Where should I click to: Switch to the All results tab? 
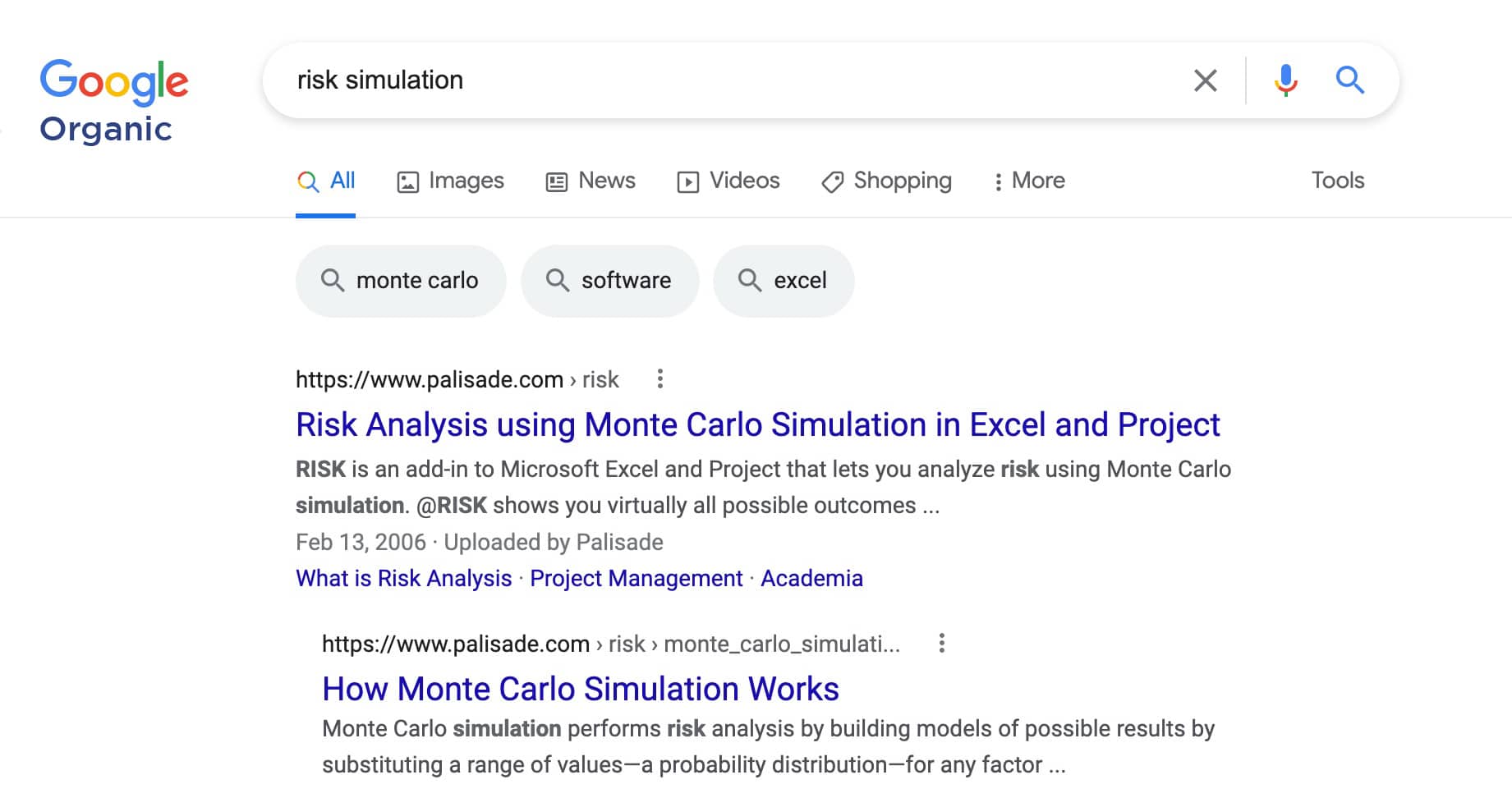(x=326, y=181)
